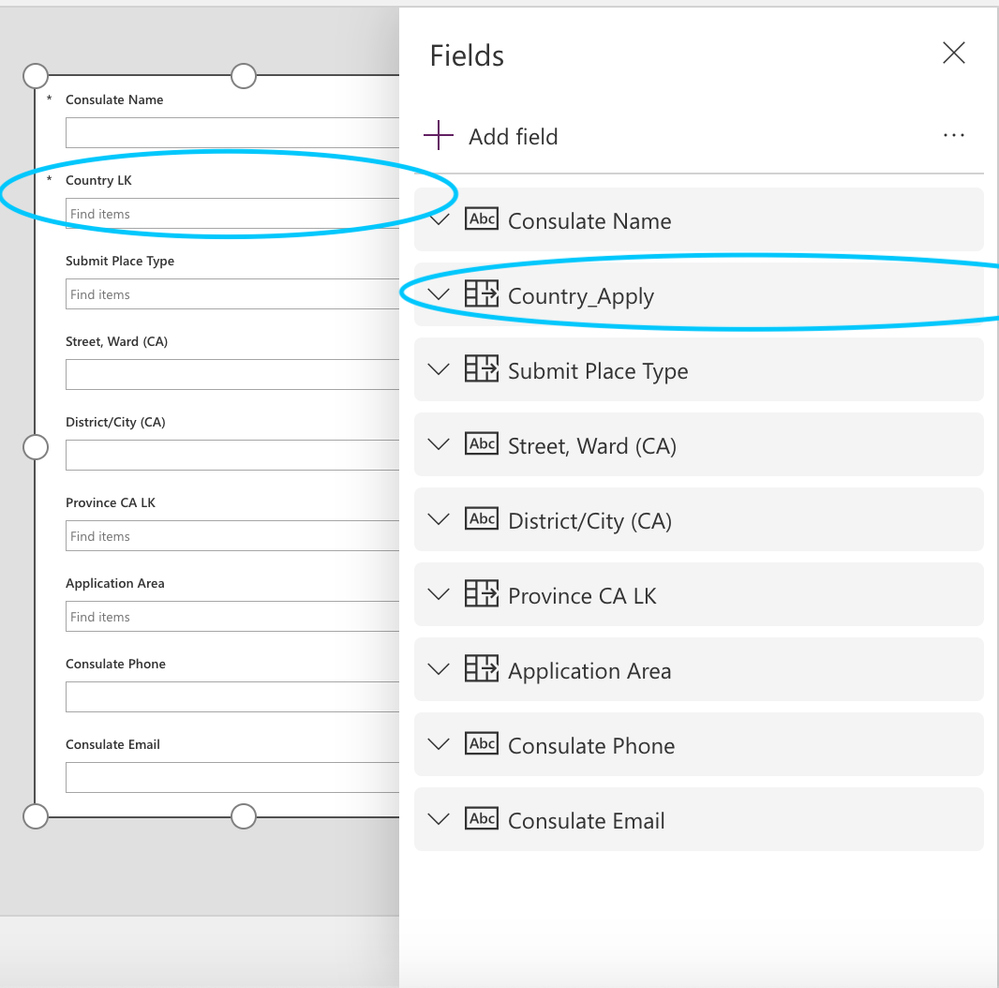This screenshot has height=988, width=999.
Task: Click the lookup icon beside Submit Place Type
Action: [x=482, y=369]
